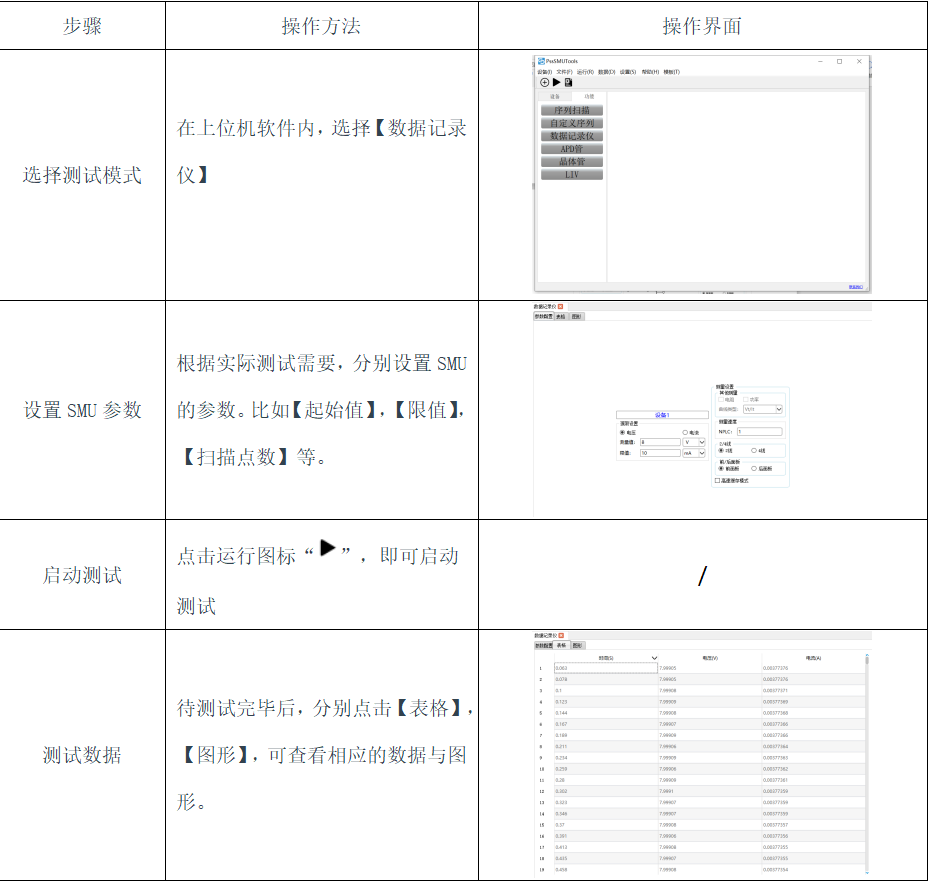
Task: Open the V unit dropdown beside source value
Action: (700, 441)
